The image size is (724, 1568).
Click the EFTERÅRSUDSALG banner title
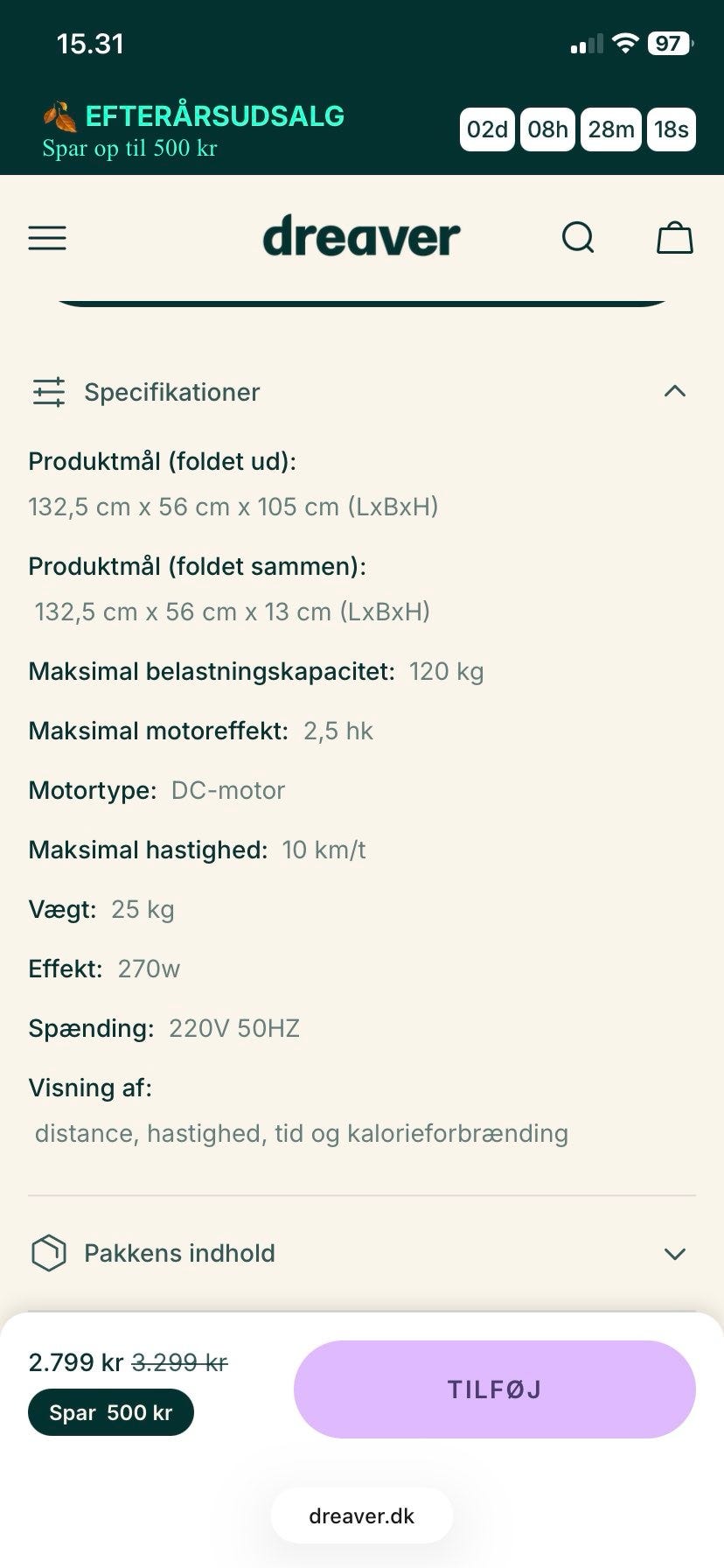(x=214, y=116)
